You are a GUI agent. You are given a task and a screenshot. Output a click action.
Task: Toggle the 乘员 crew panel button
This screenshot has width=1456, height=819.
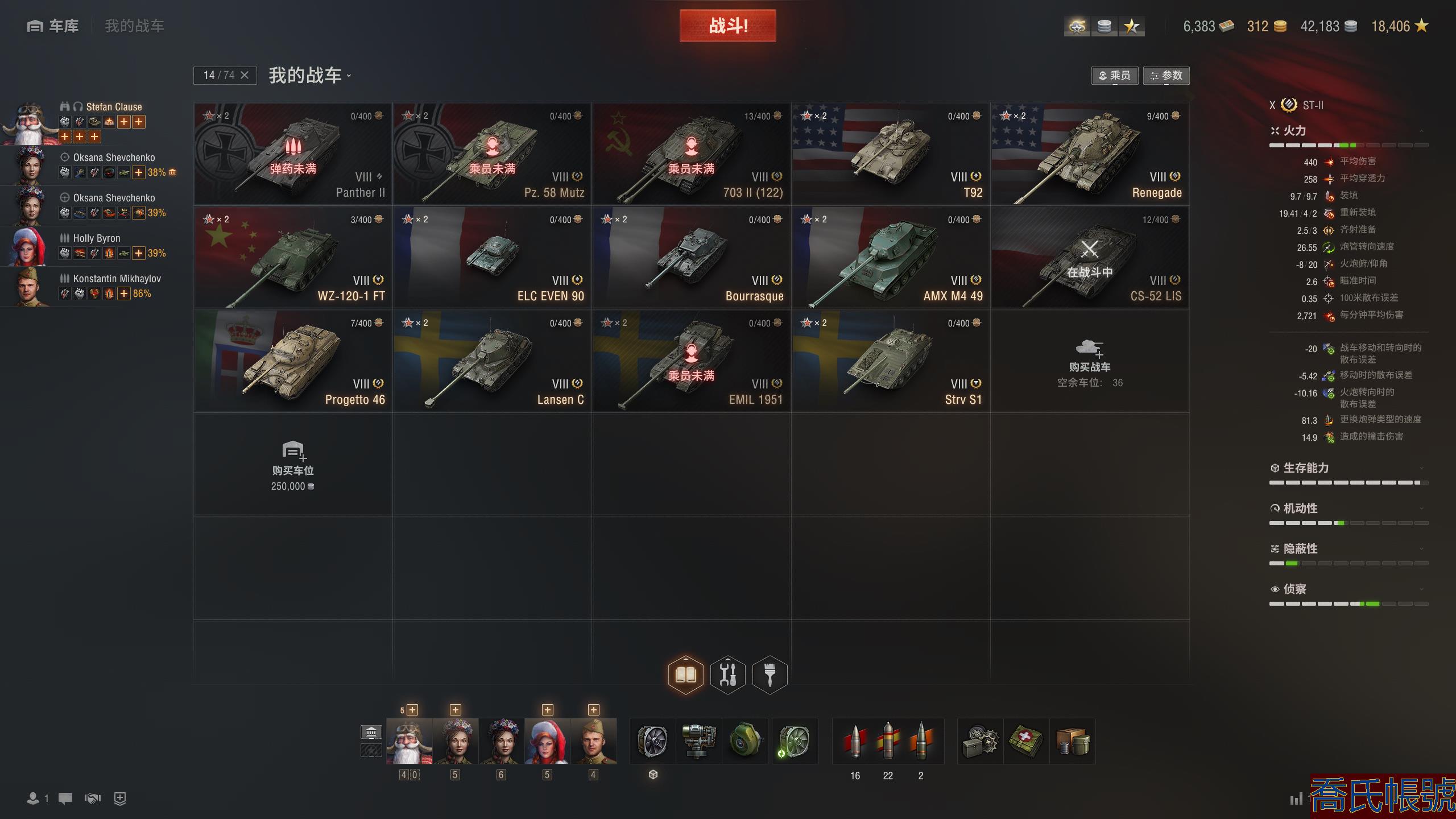[1114, 75]
